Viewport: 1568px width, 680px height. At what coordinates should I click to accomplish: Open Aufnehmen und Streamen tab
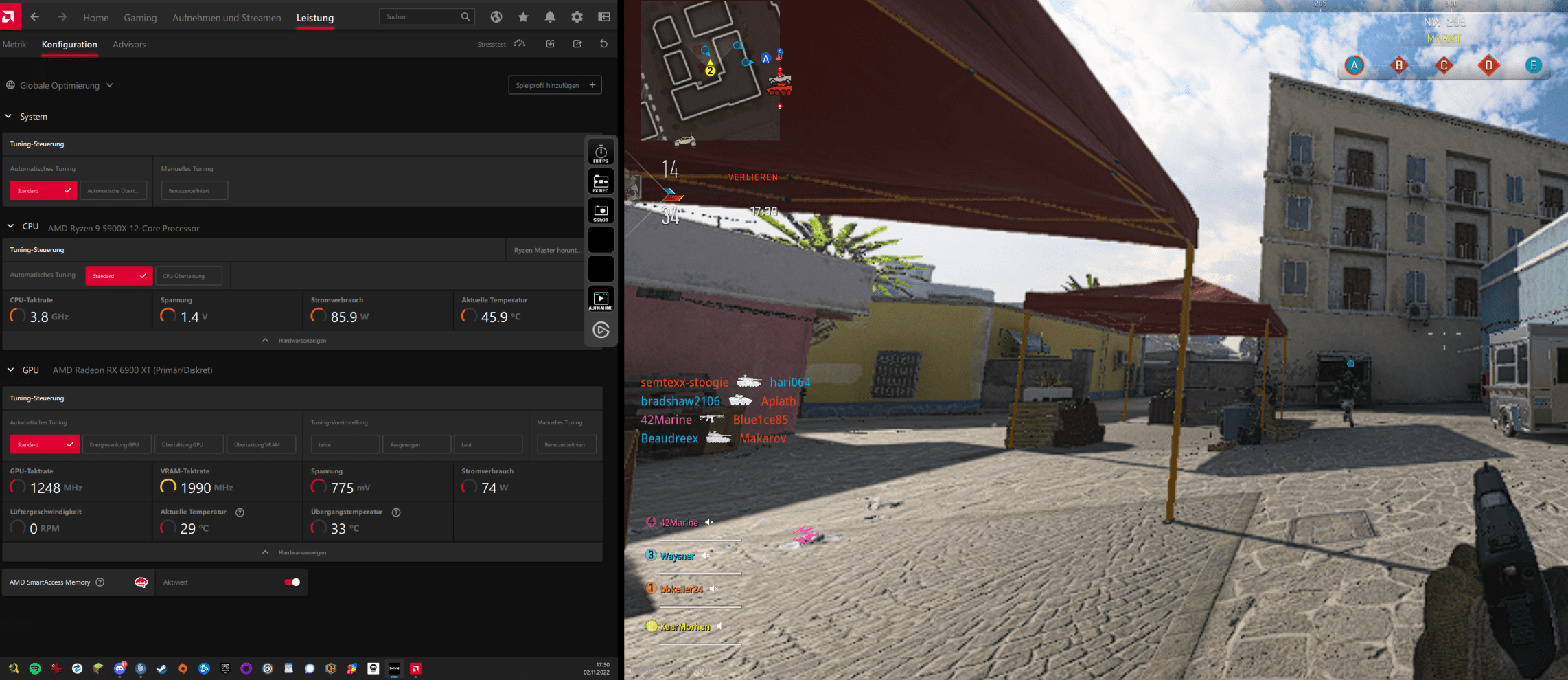(227, 18)
